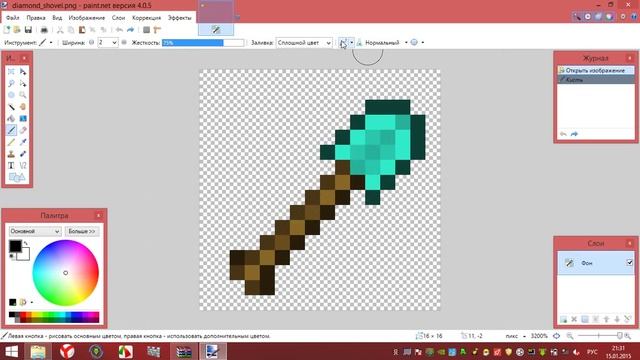The image size is (640, 360).
Task: Select the Clone Stamp tool
Action: pos(11,154)
